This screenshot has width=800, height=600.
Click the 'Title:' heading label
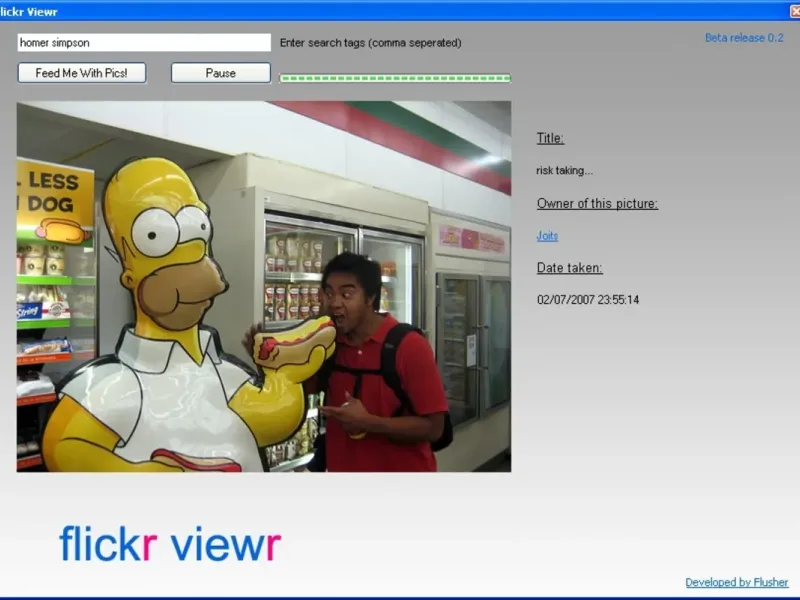click(x=550, y=138)
